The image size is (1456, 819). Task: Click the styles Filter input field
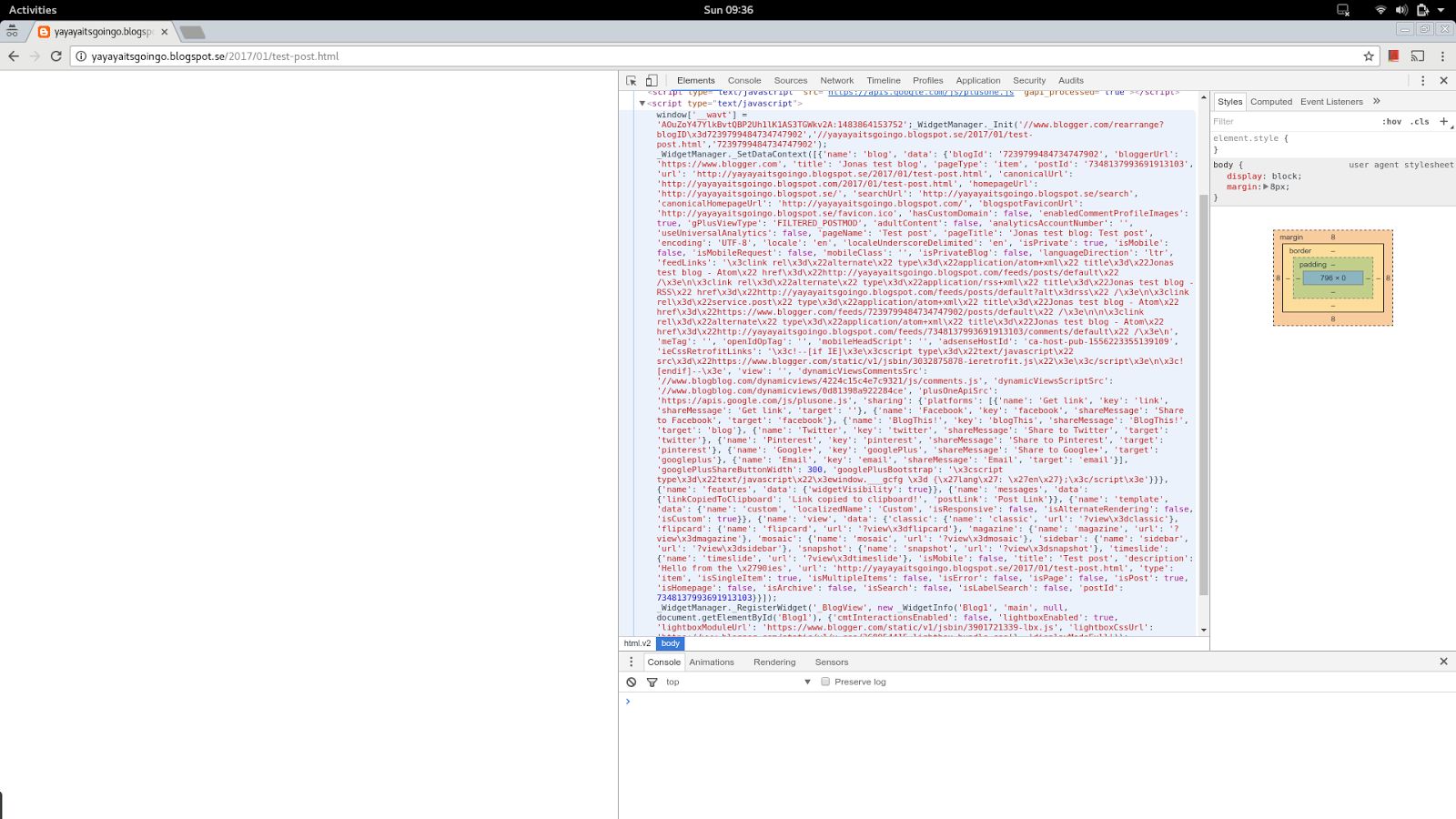click(1292, 121)
